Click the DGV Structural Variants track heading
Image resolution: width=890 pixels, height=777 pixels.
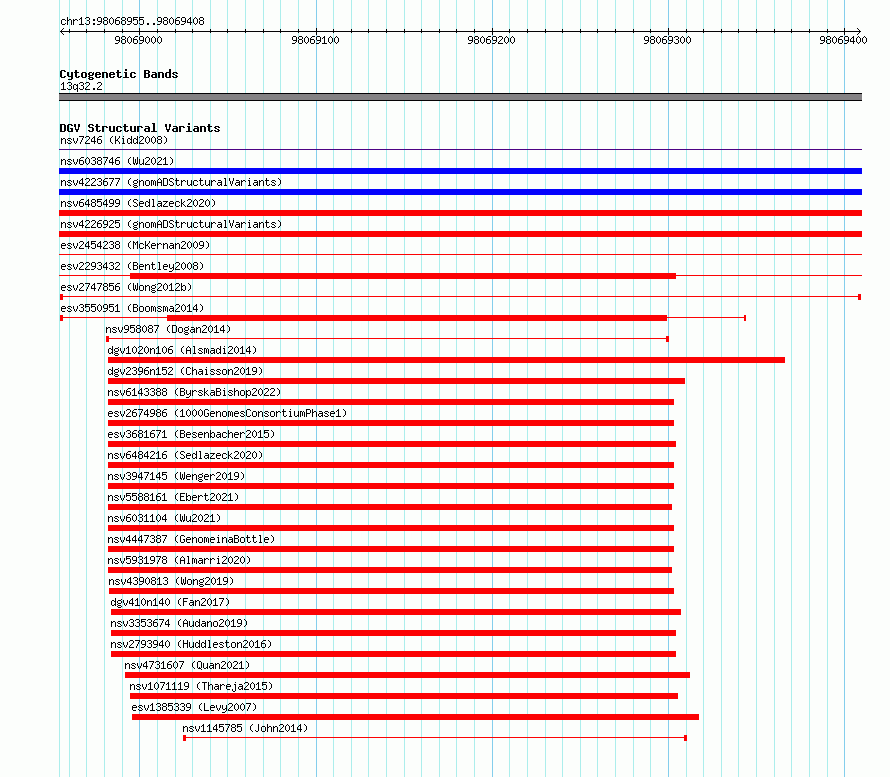tap(140, 128)
